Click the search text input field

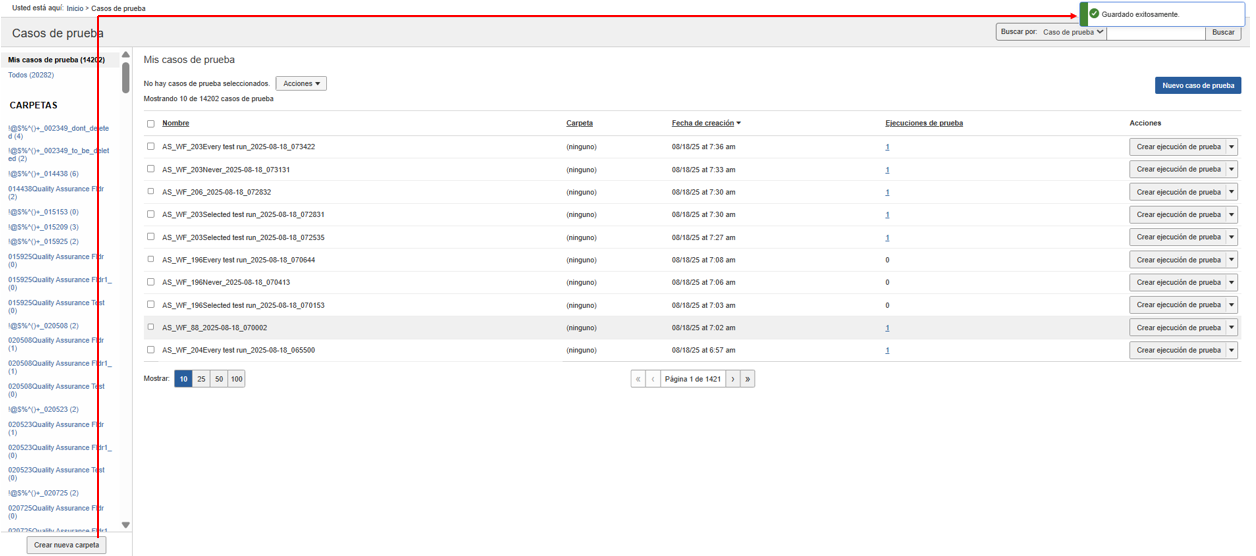1155,32
